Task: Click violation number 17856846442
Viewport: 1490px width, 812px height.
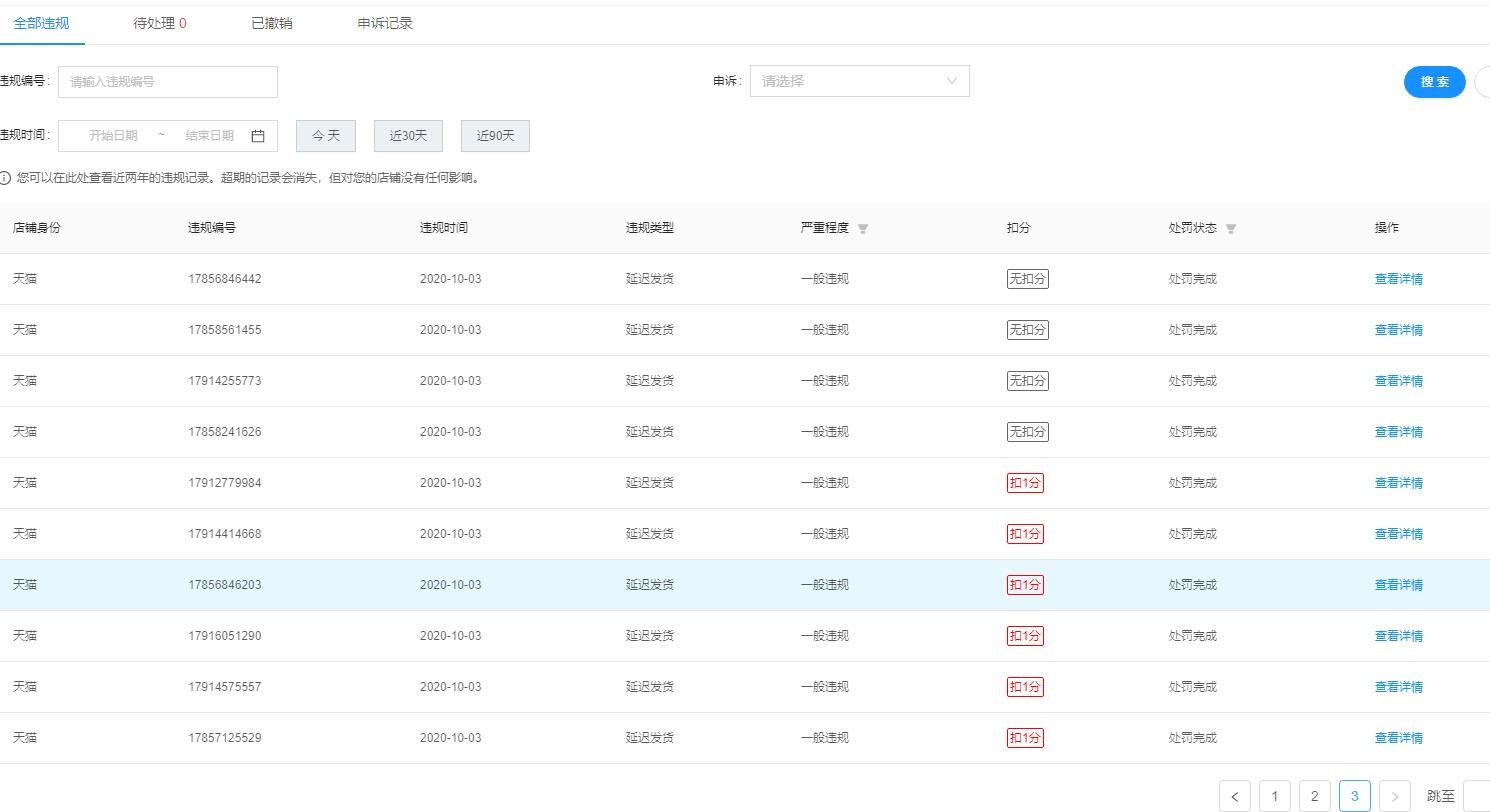Action: click(x=225, y=279)
